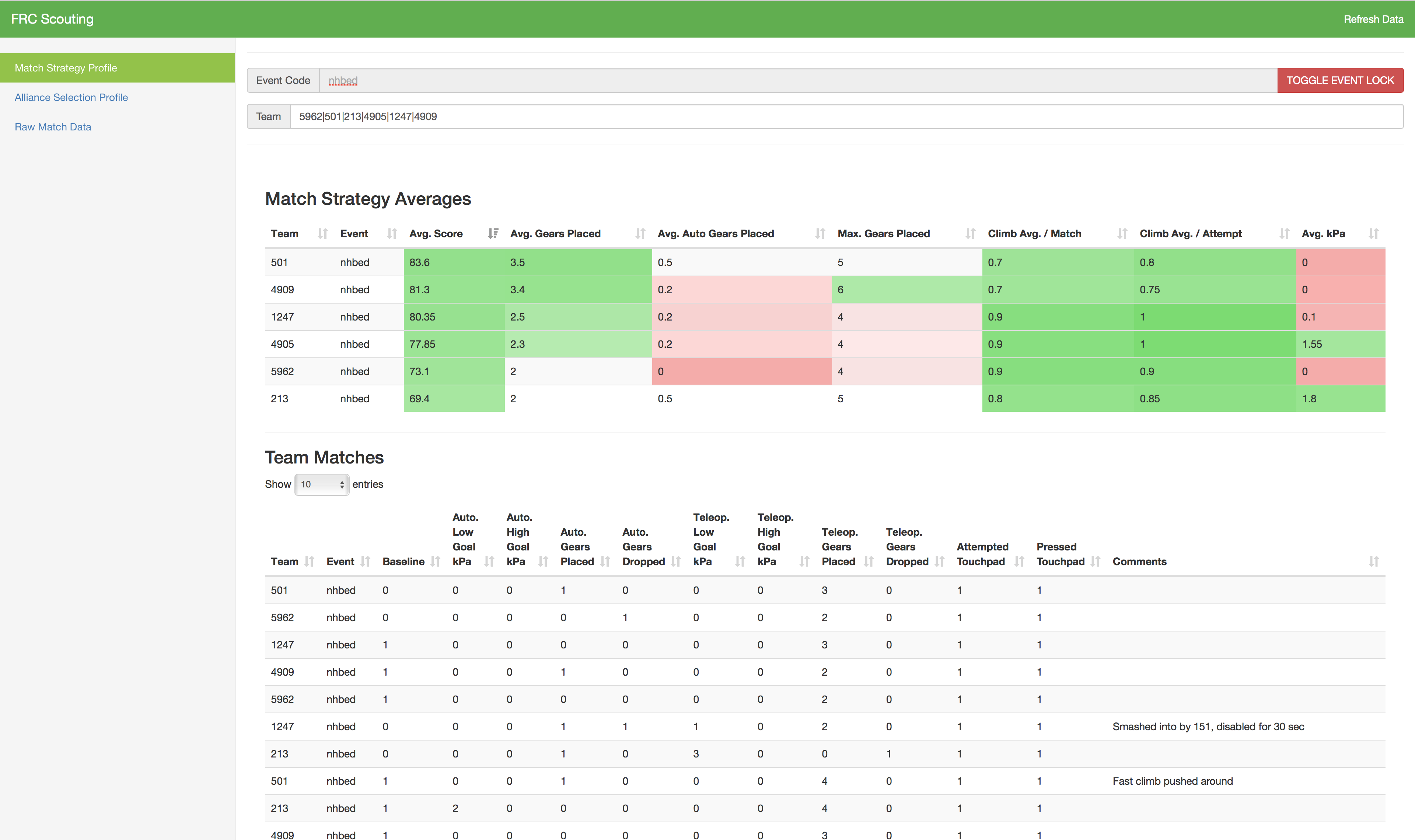Toggle sorting on the Comments column
The image size is (1415, 840).
tap(1374, 561)
